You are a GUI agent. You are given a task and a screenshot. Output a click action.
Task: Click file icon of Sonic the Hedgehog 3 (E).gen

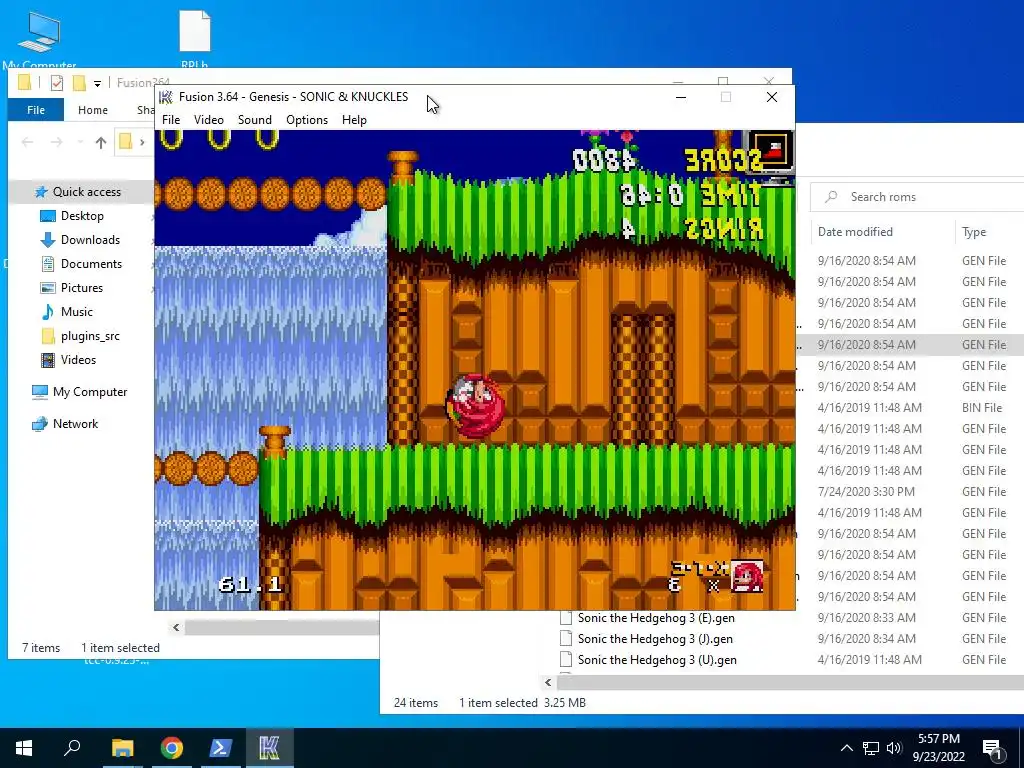[566, 618]
